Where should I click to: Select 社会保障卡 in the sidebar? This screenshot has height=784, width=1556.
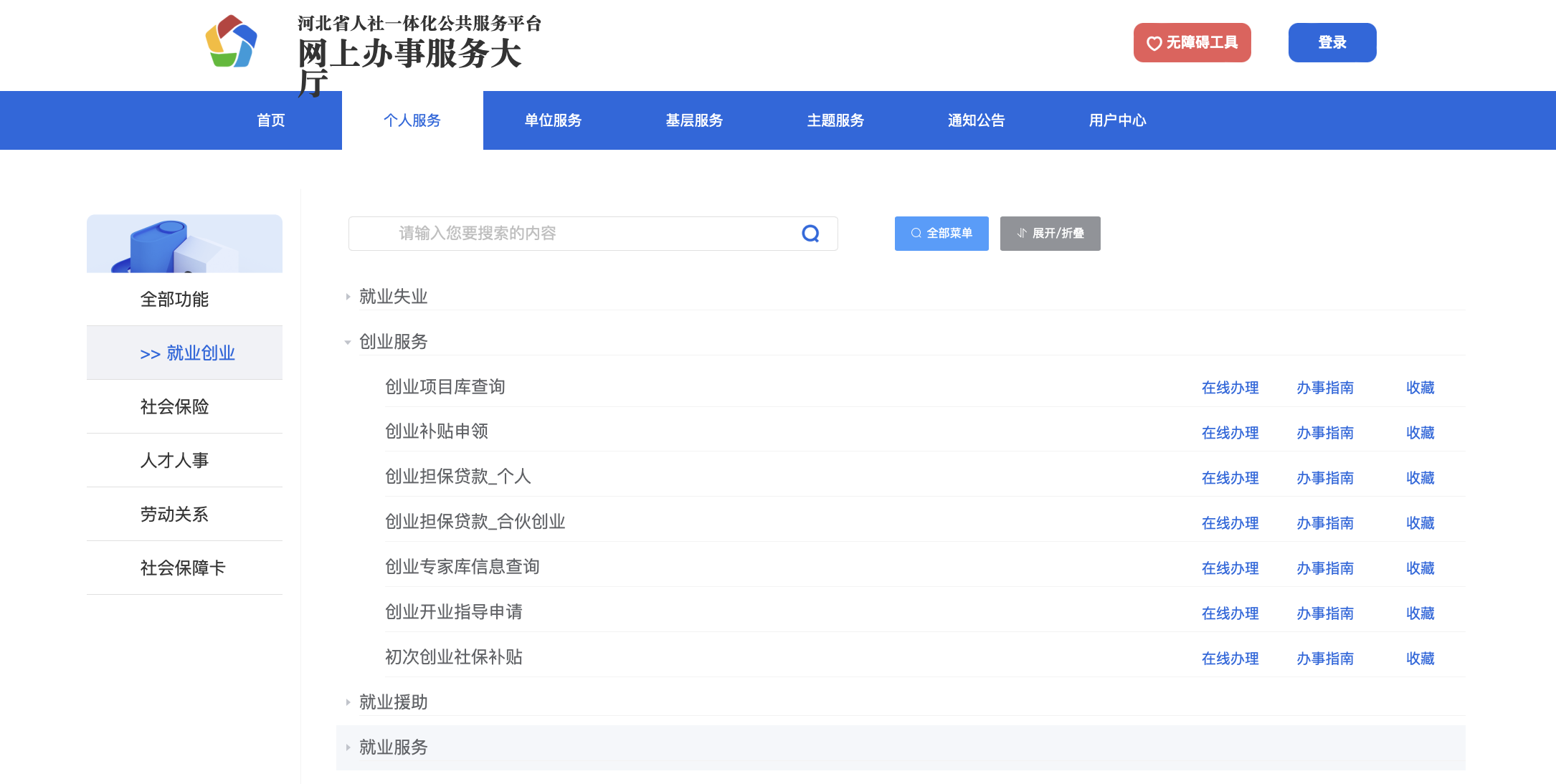(x=183, y=568)
